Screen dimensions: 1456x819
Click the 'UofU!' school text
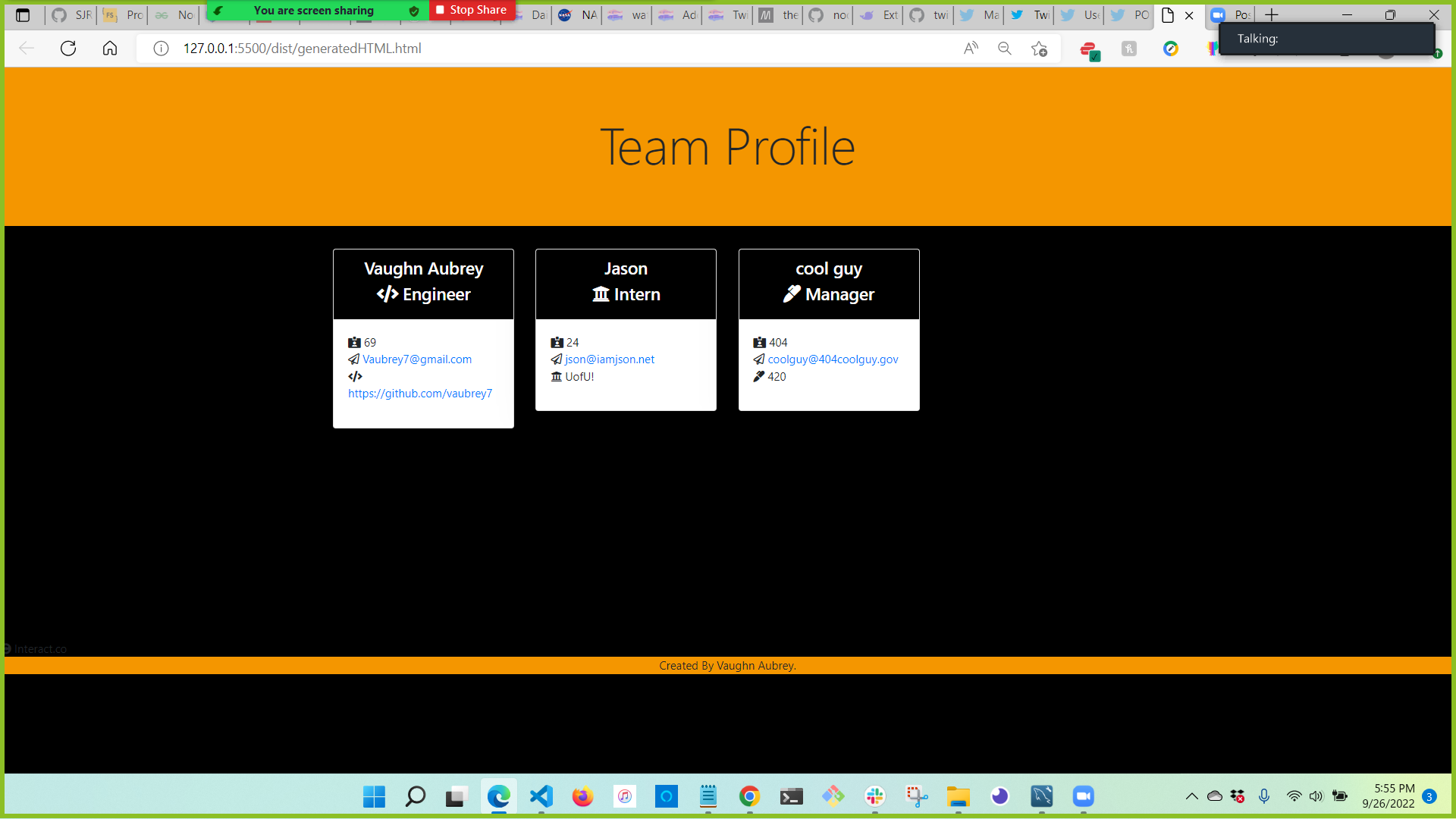[x=579, y=377]
